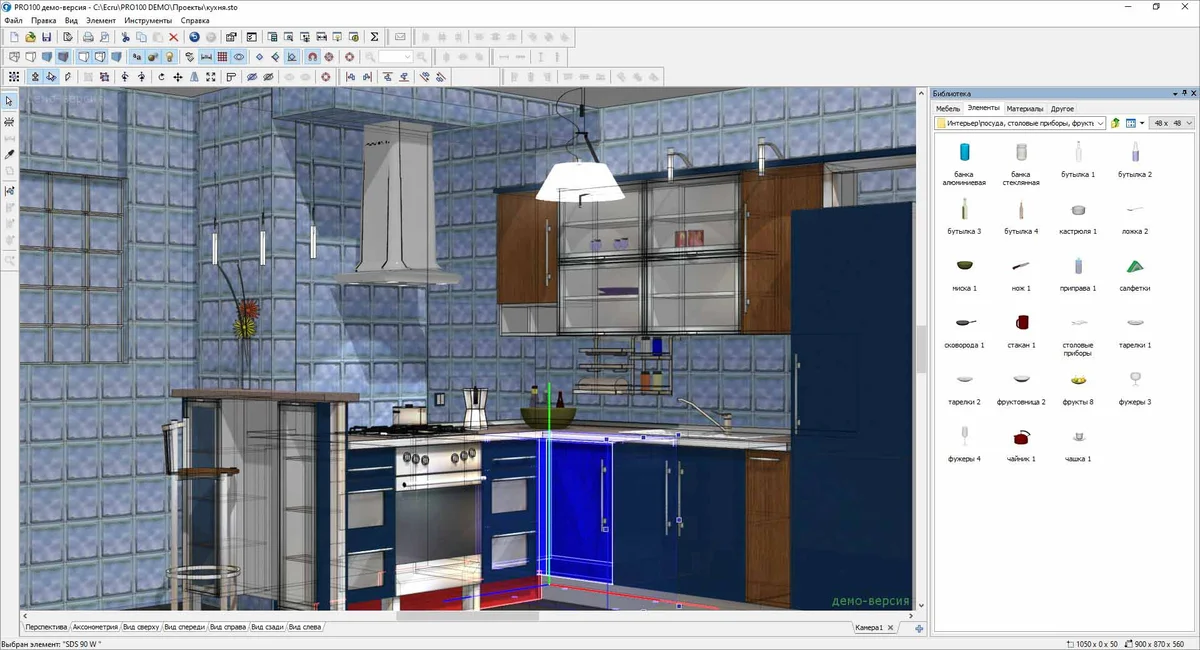The width and height of the screenshot is (1200, 650).
Task: Click the Print icon in the toolbar
Action: (x=88, y=37)
